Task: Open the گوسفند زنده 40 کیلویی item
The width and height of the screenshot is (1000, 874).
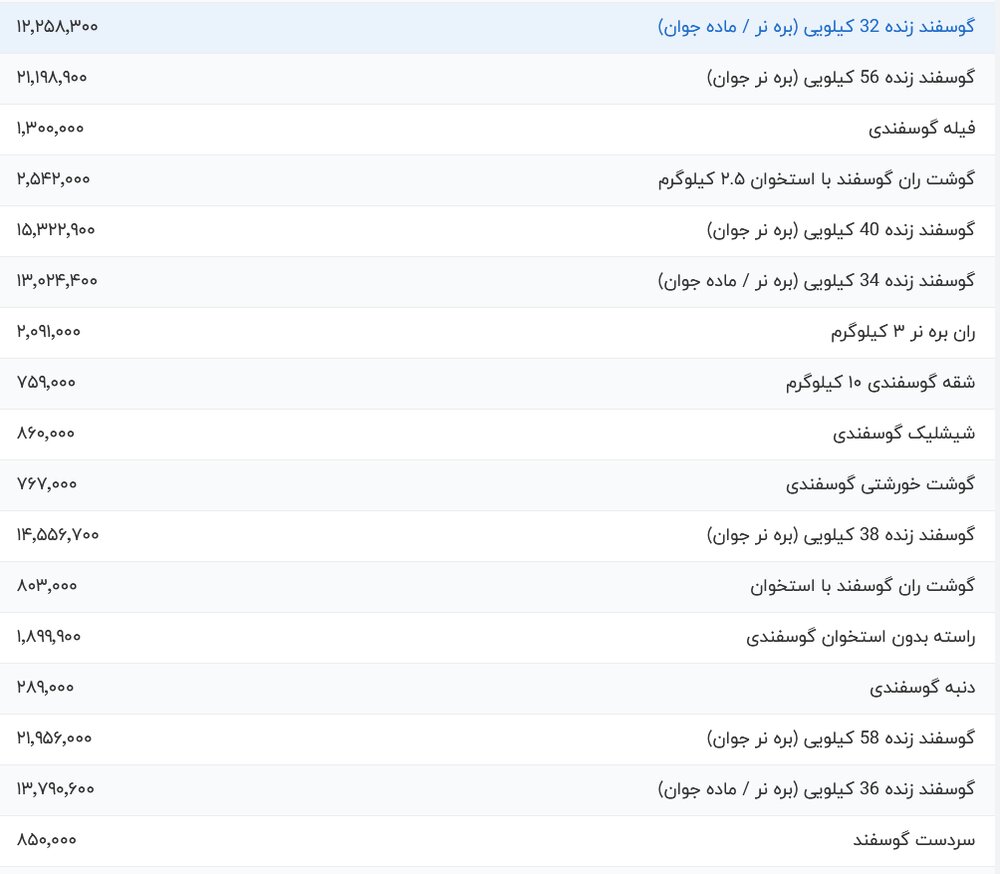Action: tap(840, 231)
